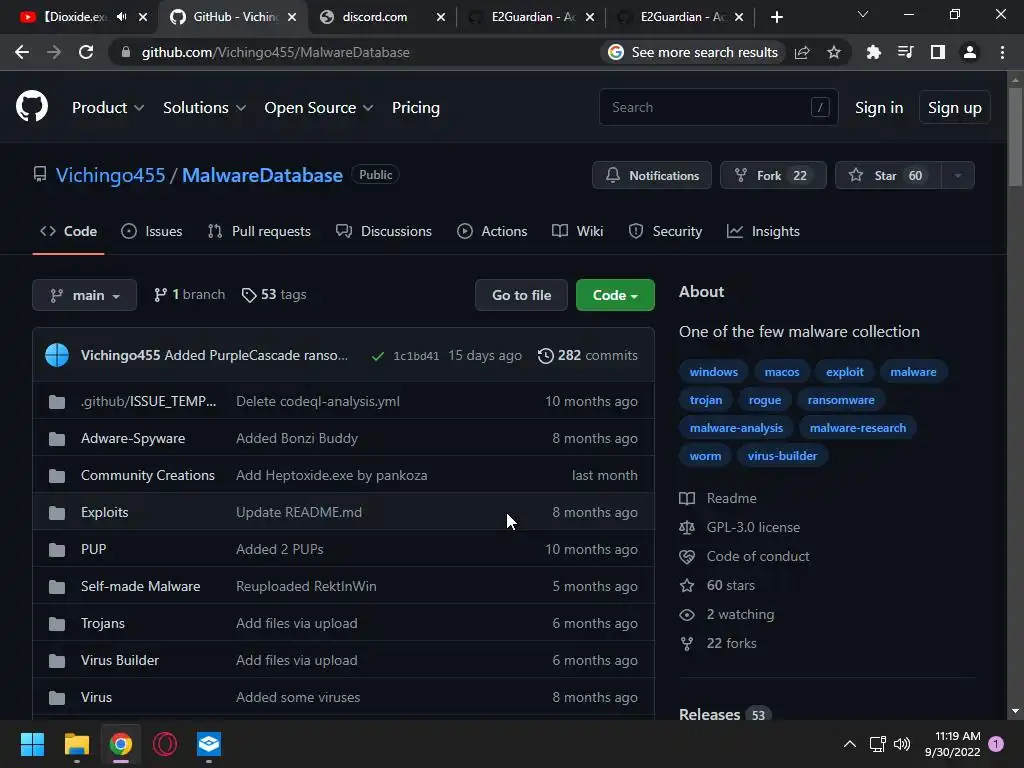The height and width of the screenshot is (768, 1024).
Task: Expand the Product navigation dropdown
Action: pos(108,108)
